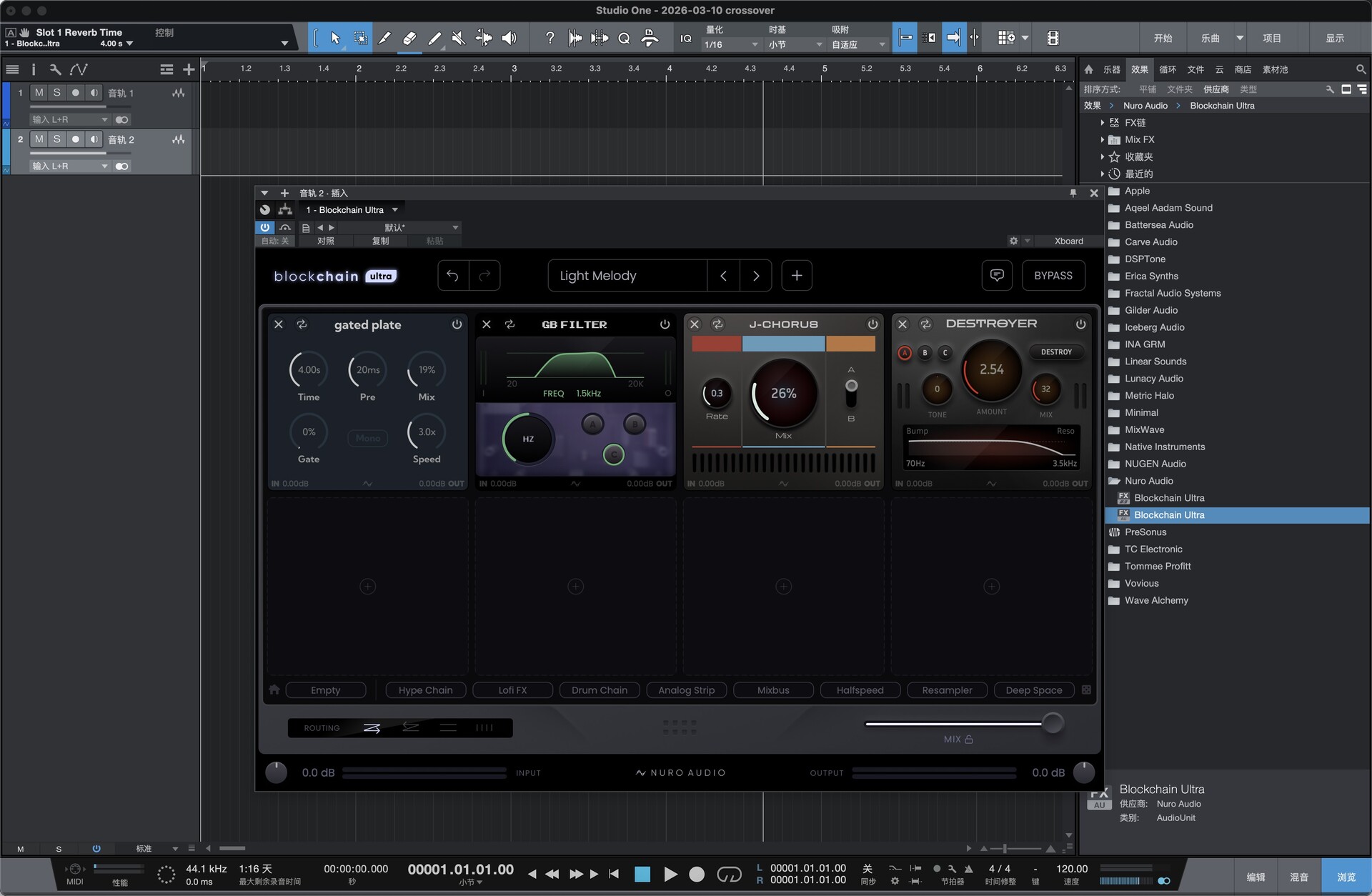1372x896 pixels.
Task: Open the 混音 mixer view tab
Action: [x=1298, y=877]
